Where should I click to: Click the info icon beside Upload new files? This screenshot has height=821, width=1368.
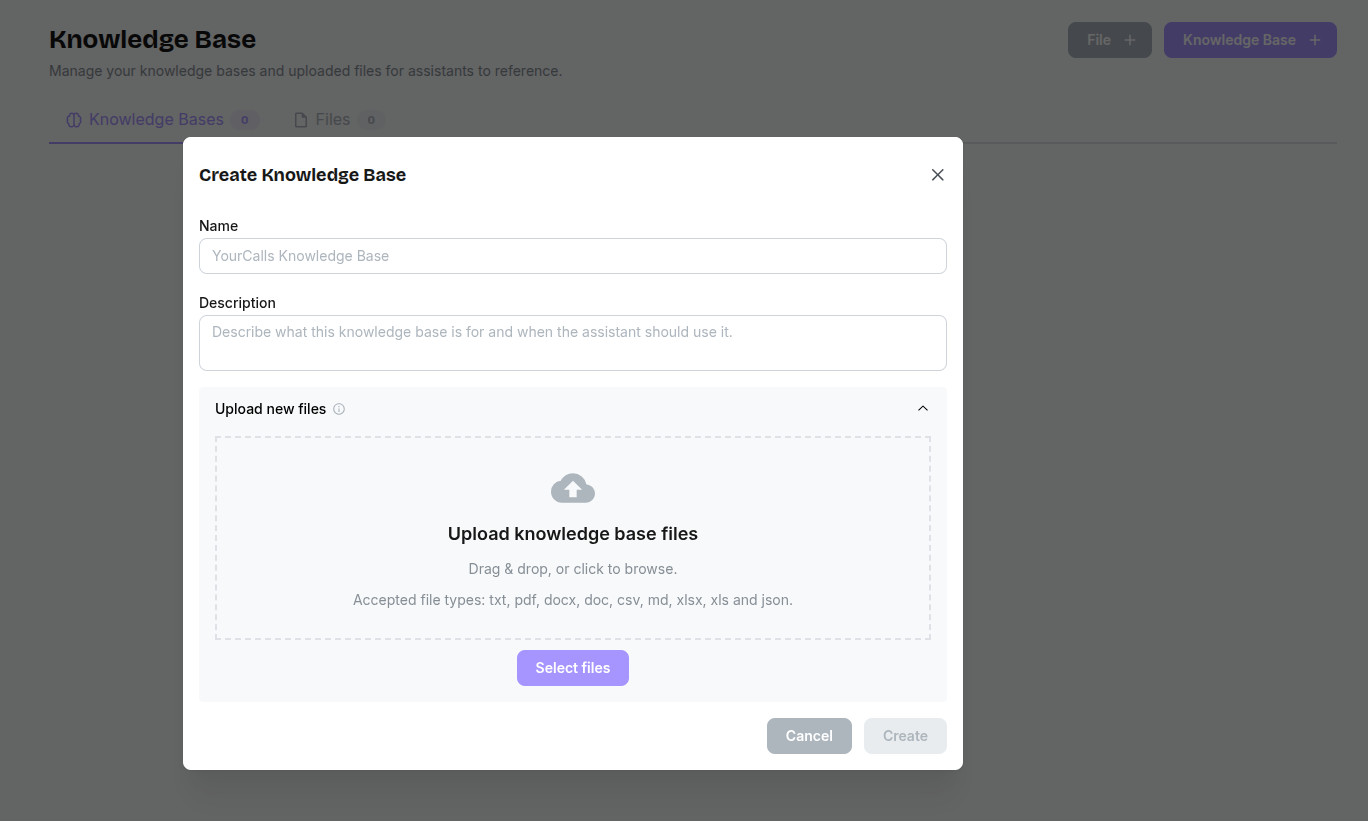tap(339, 409)
